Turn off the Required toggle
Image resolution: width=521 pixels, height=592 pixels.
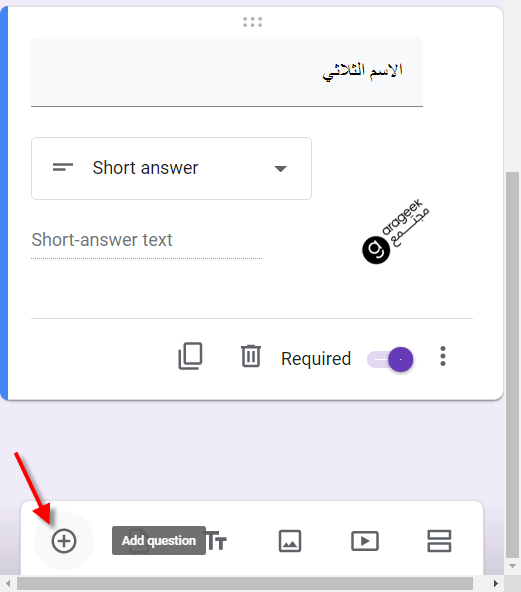tap(390, 359)
